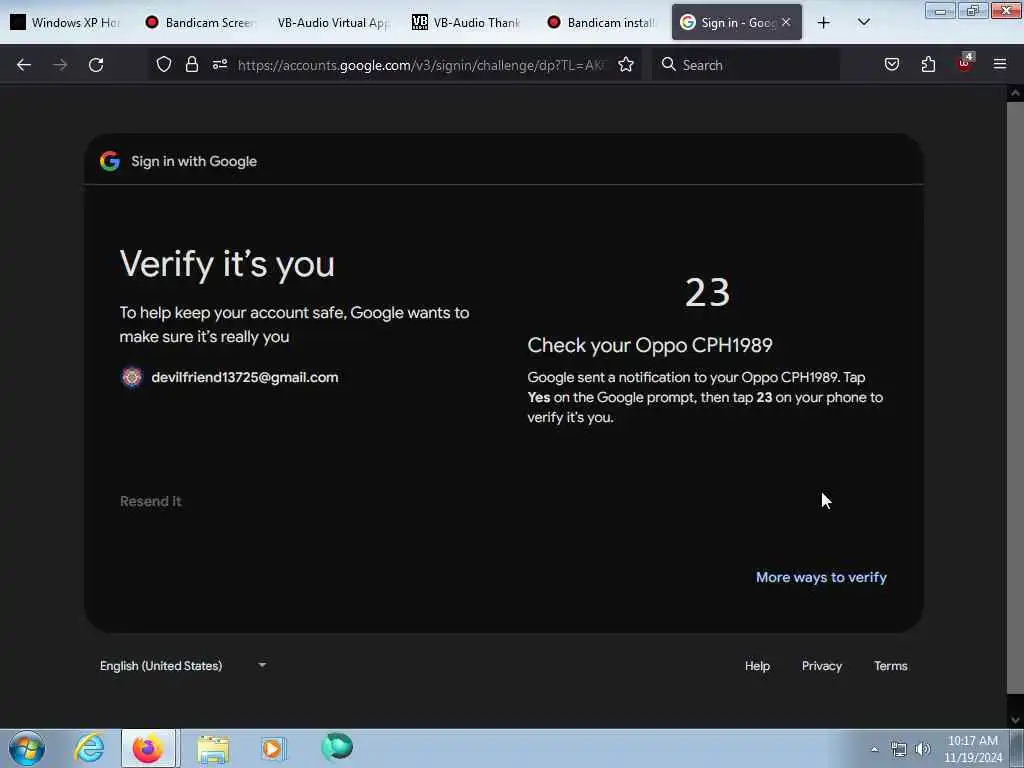
Task: Switch to the VB-Audio Thank tab
Action: [x=468, y=22]
